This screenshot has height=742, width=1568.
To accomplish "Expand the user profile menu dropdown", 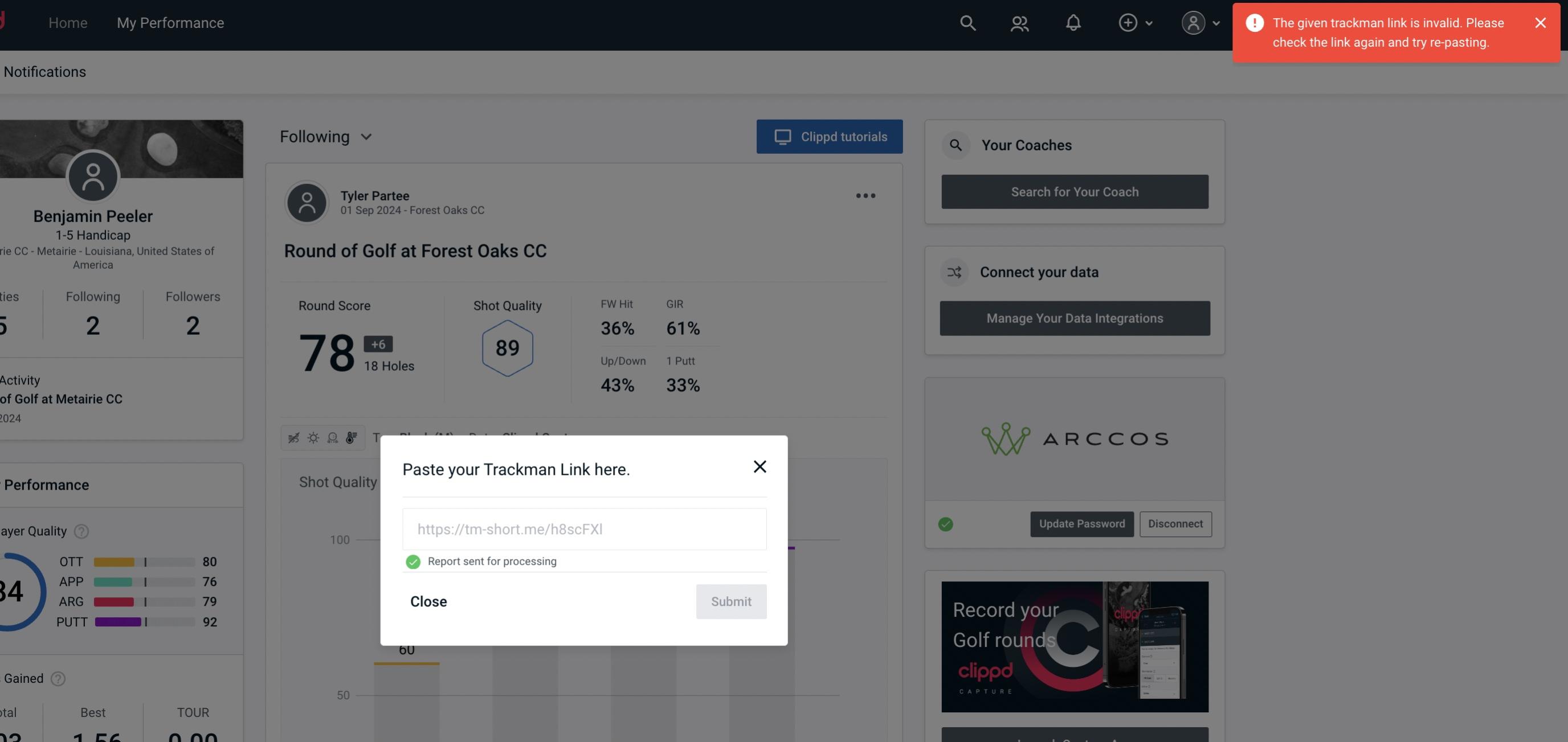I will pos(1200,22).
